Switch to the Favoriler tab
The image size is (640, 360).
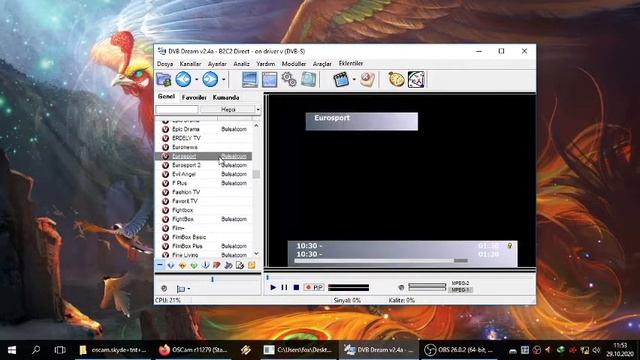click(x=194, y=97)
